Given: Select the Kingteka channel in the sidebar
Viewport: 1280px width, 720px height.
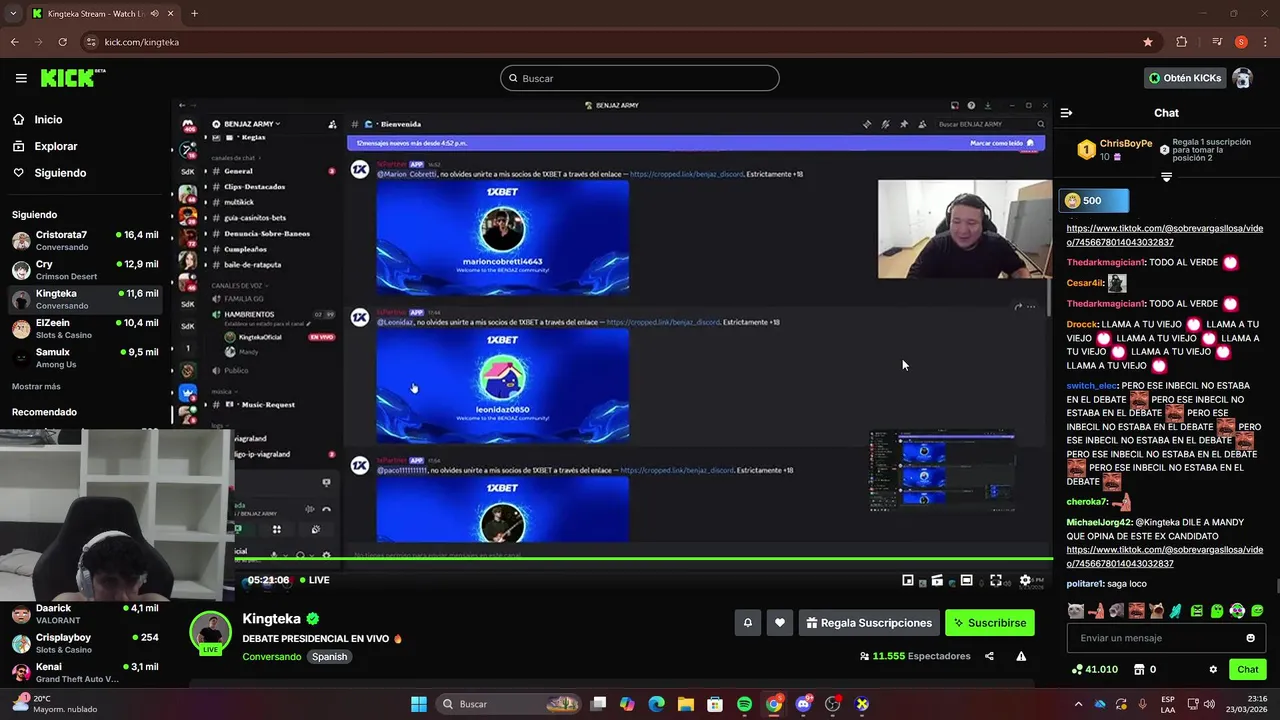Looking at the screenshot, I should 85,299.
